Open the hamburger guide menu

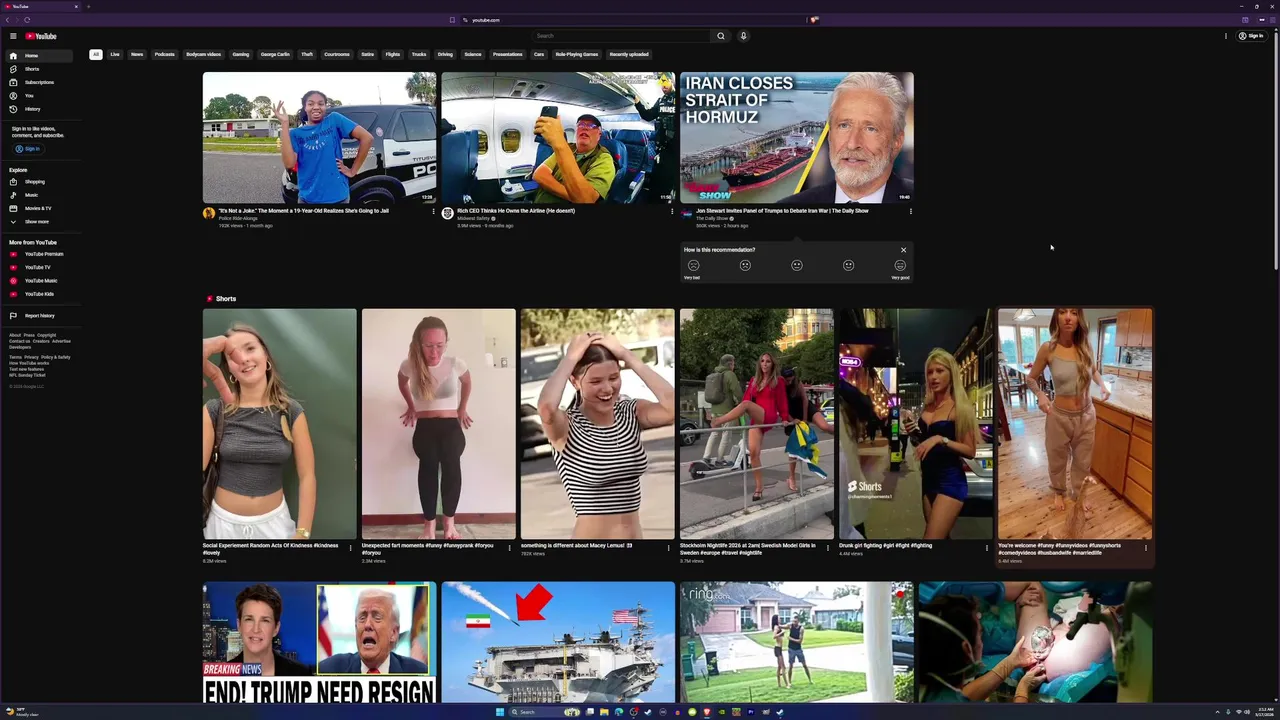[13, 36]
